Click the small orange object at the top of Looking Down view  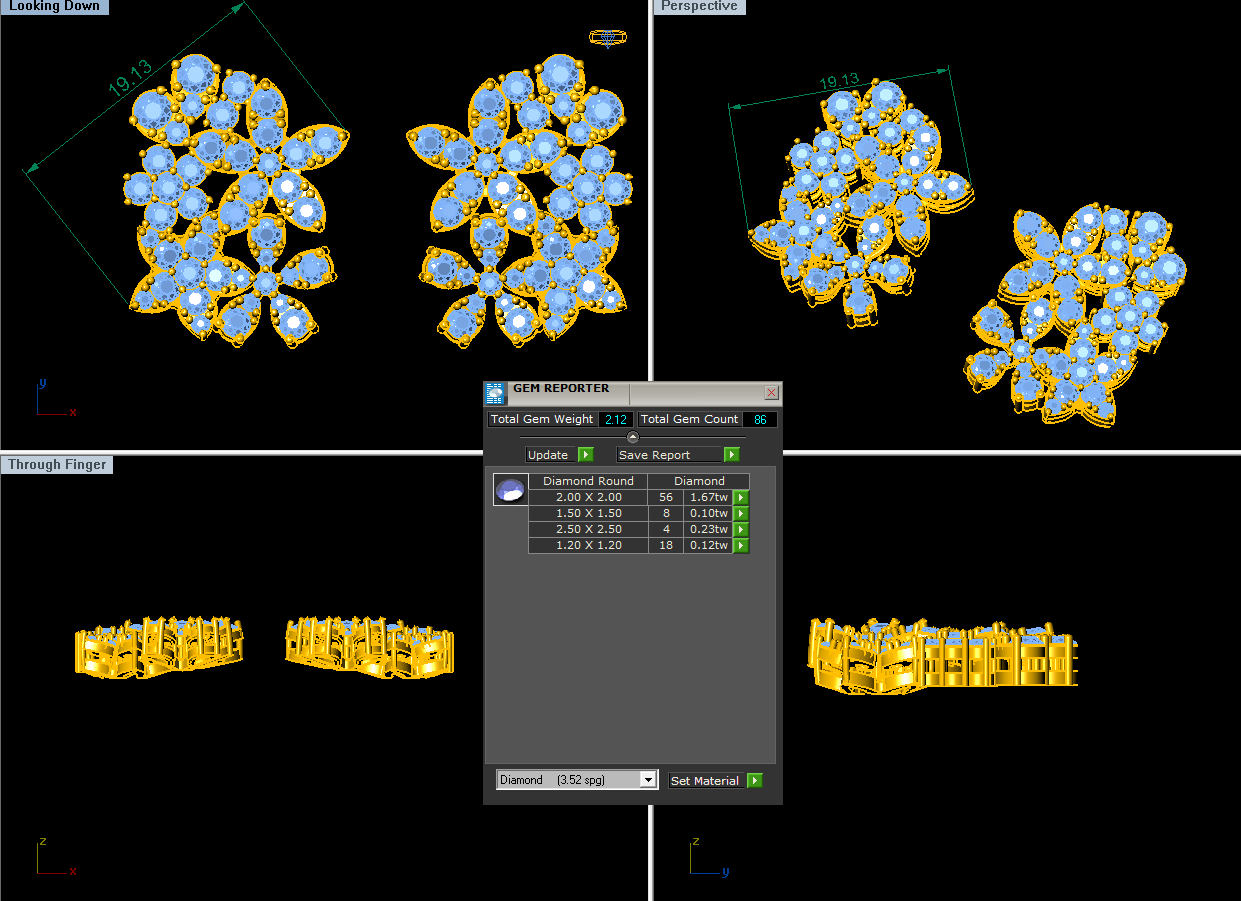(608, 38)
